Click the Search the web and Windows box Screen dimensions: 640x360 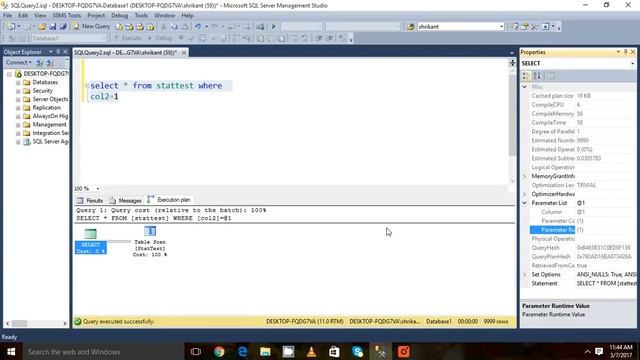coord(102,351)
